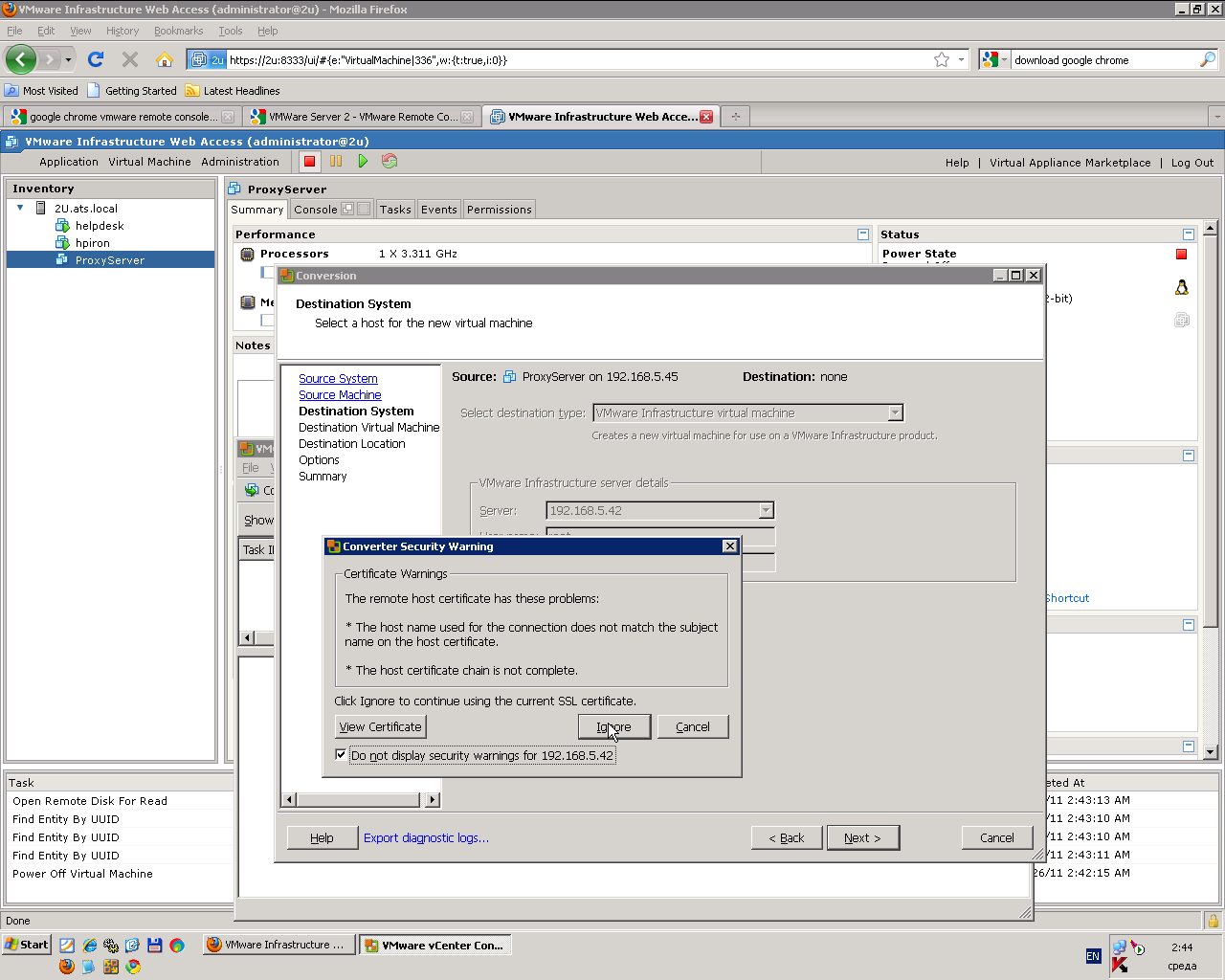Switch to the Tasks tab
1225x980 pixels.
click(x=395, y=210)
